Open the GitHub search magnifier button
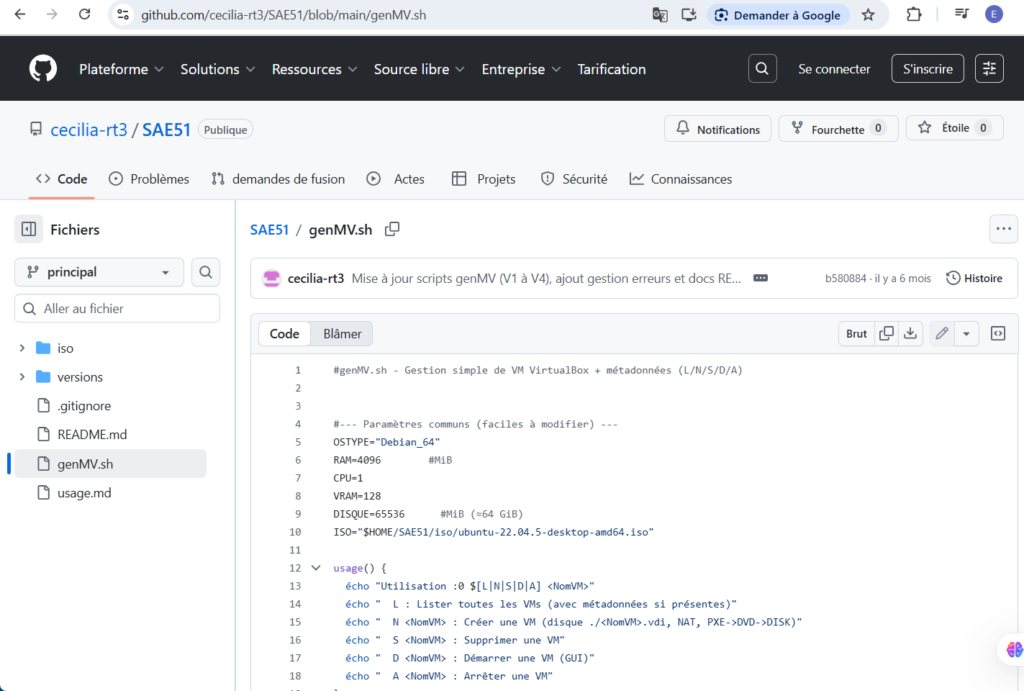 [762, 69]
